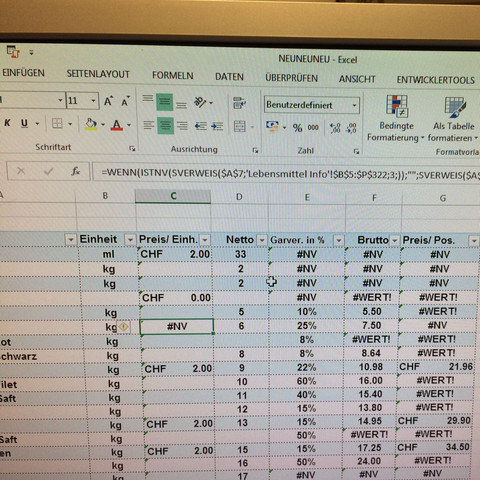Click the fill color bucket icon
480x480 pixels.
pos(91,124)
